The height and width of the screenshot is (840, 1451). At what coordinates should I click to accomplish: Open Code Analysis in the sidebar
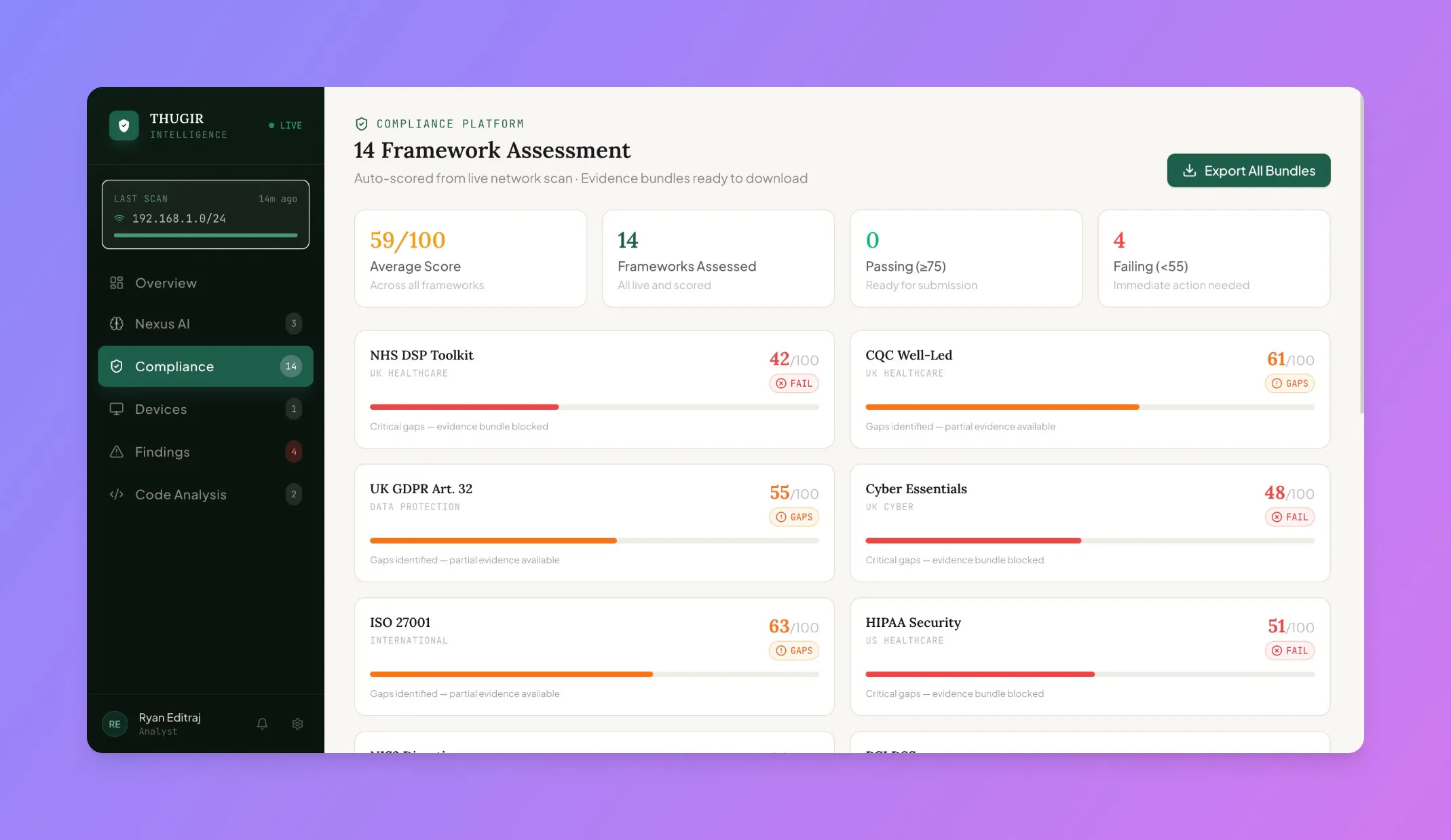pyautogui.click(x=206, y=495)
